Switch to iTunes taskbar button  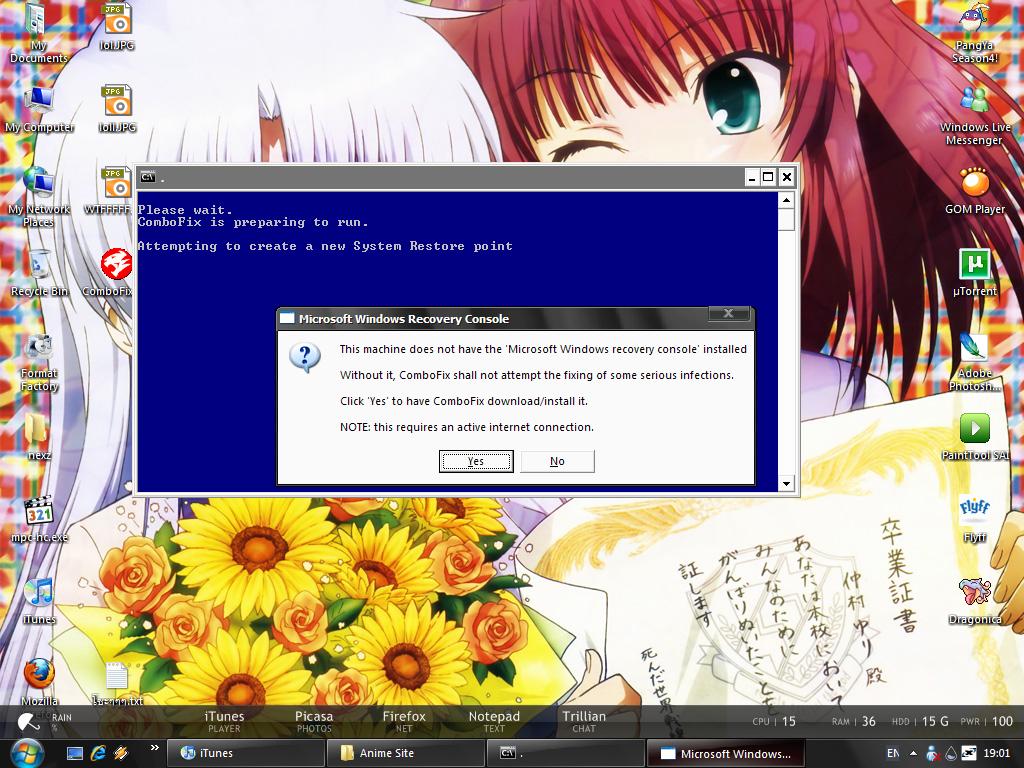244,753
